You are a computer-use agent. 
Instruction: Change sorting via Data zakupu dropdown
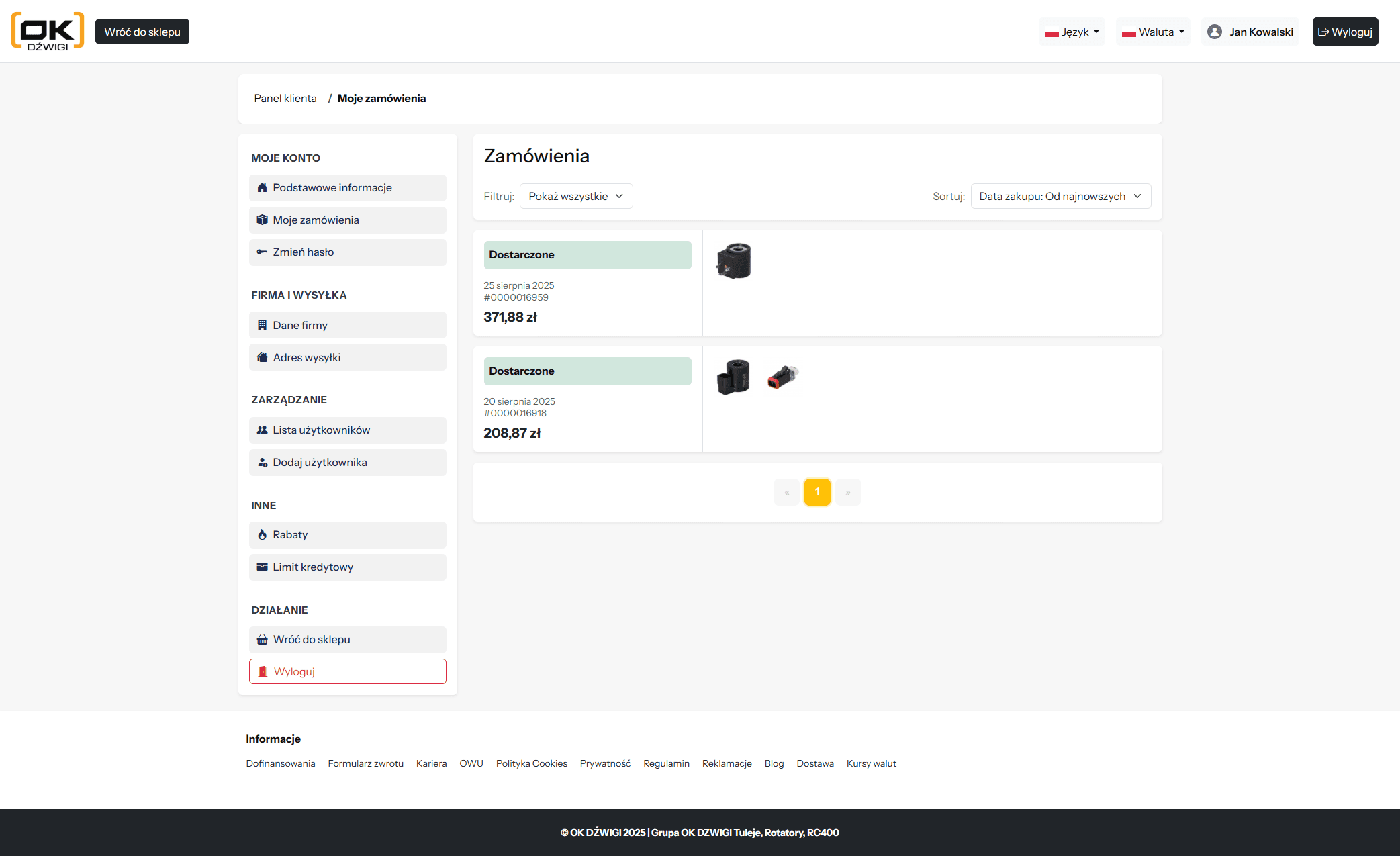[1061, 196]
